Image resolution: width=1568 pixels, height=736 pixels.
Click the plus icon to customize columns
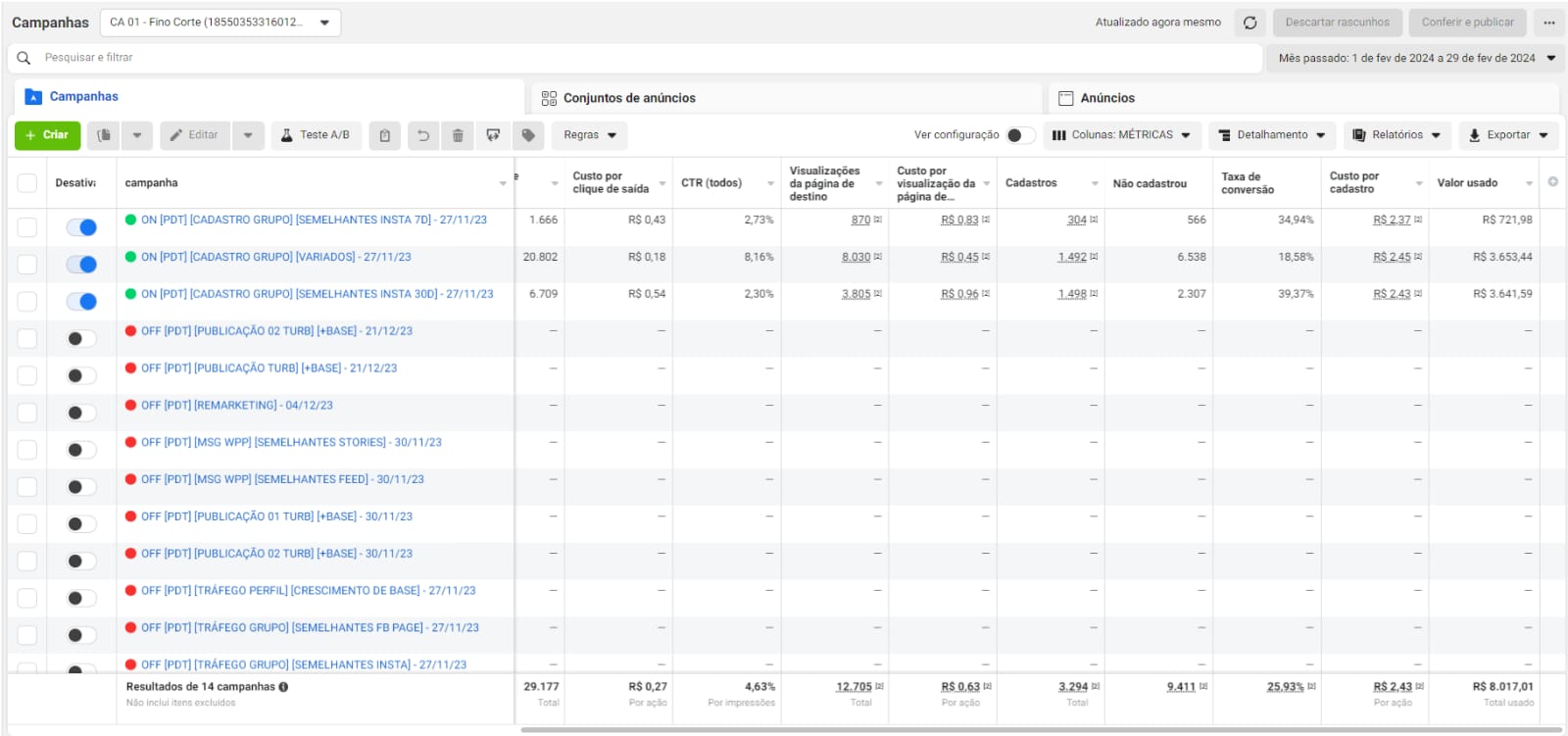point(1552,182)
